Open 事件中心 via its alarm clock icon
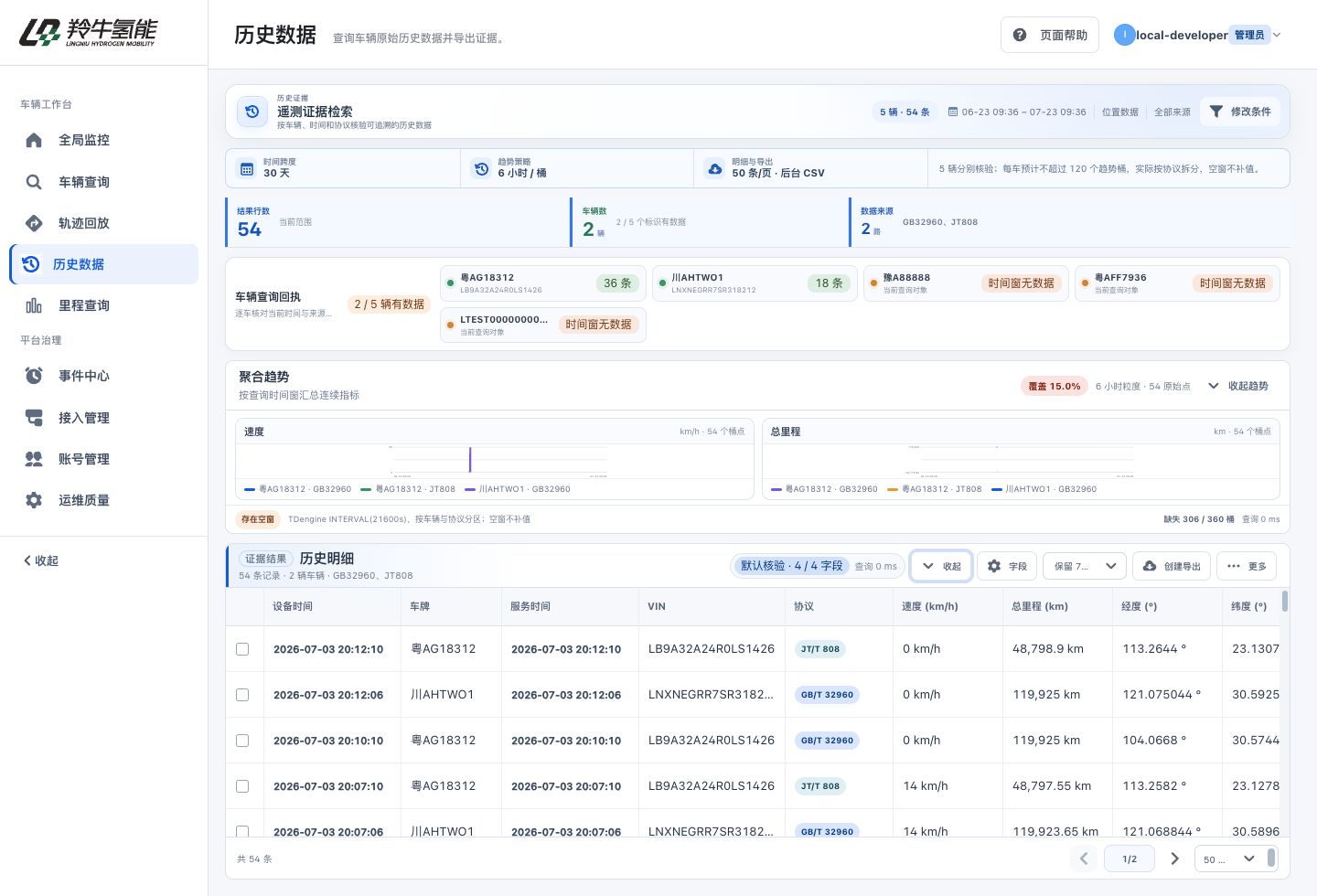This screenshot has height=896, width=1317. [x=34, y=376]
